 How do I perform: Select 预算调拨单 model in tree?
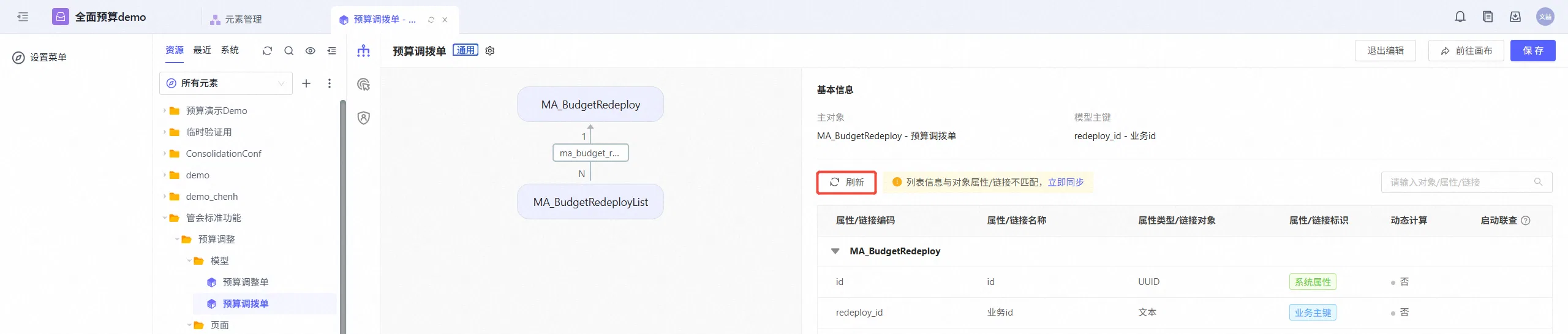pos(246,304)
